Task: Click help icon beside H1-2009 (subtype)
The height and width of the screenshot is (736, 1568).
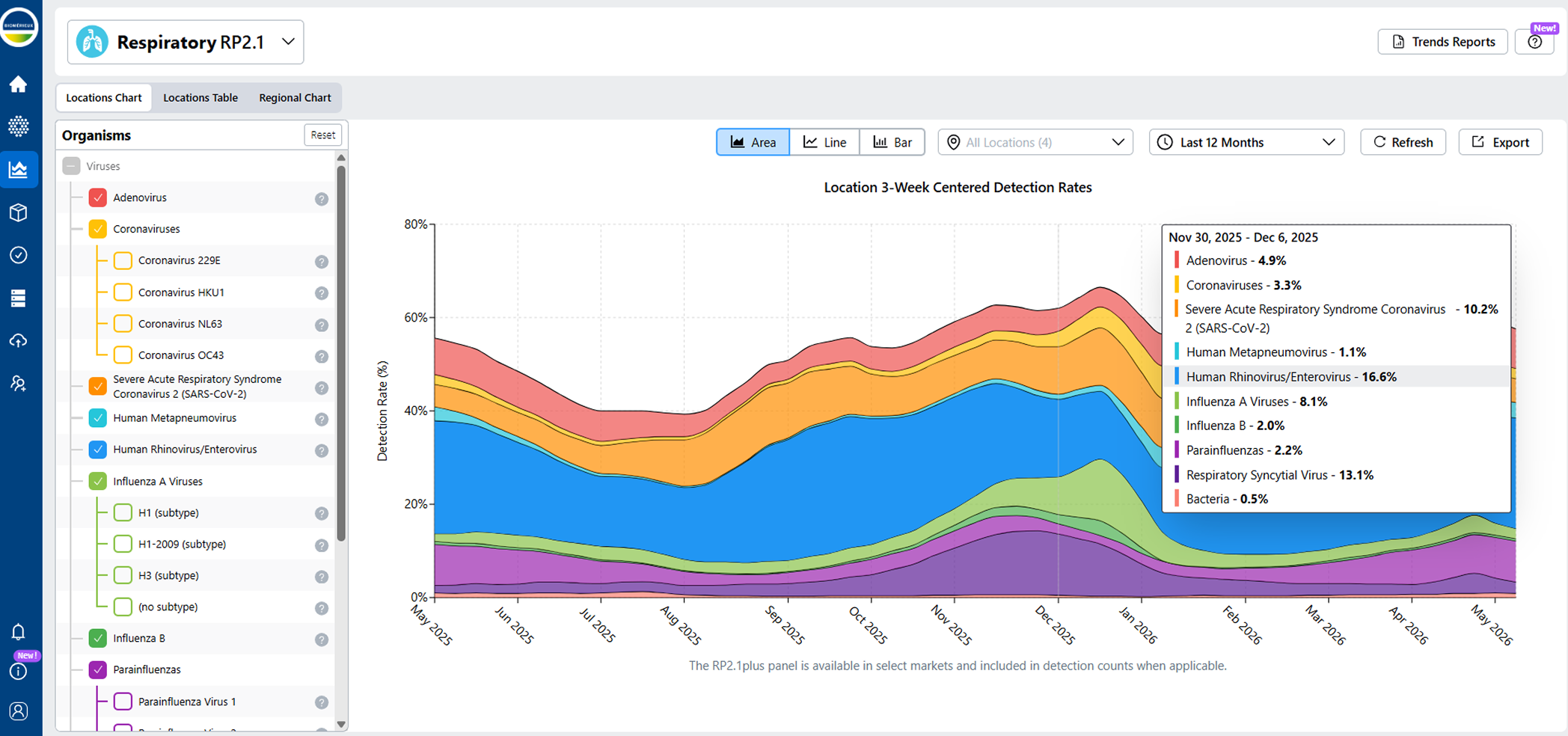Action: coord(322,545)
